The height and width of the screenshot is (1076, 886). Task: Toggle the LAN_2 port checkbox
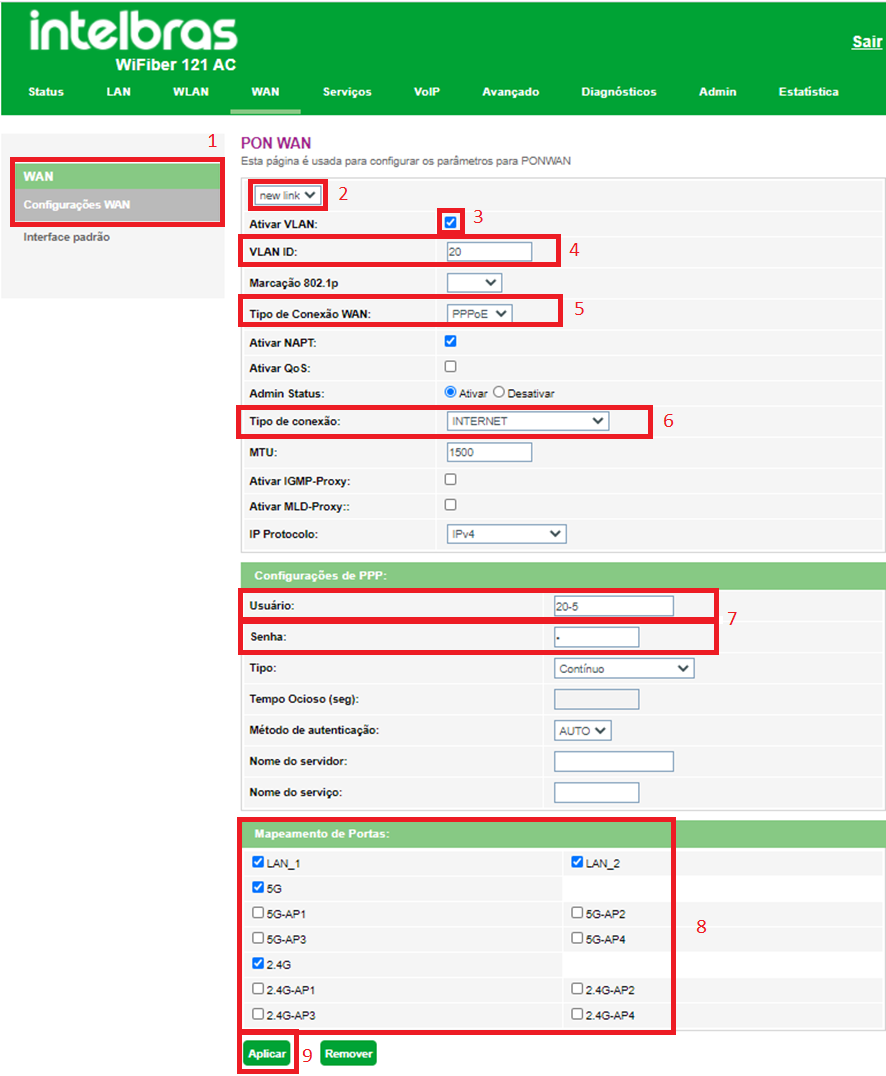(577, 862)
